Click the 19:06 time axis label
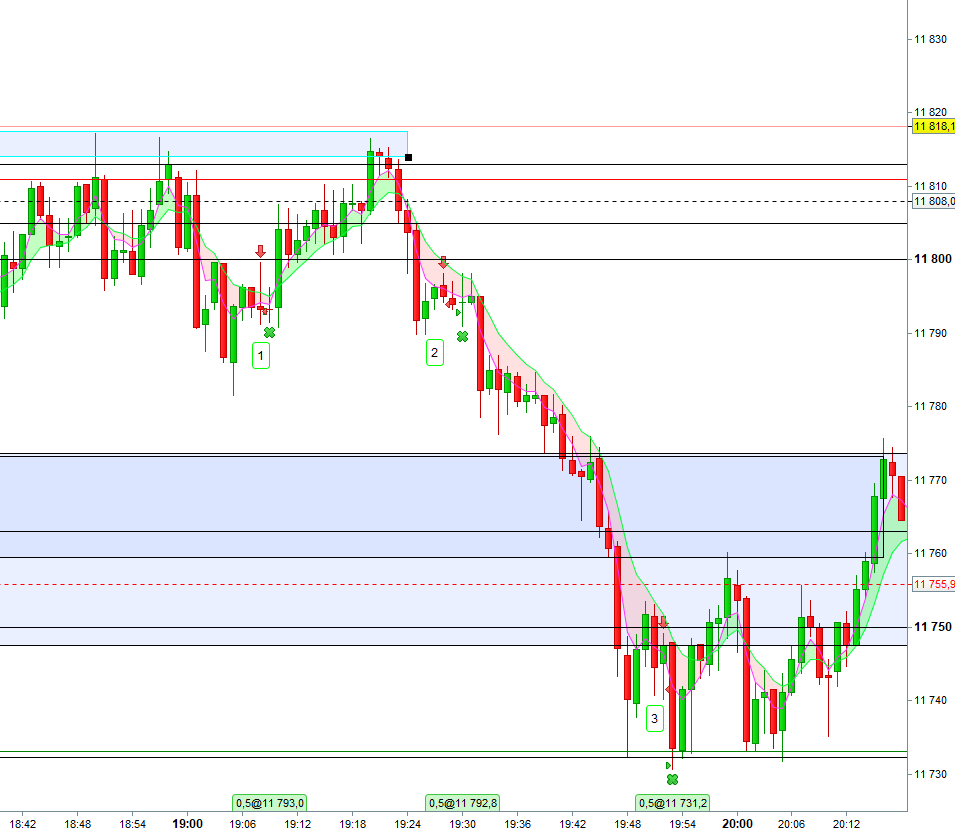955x830 pixels. pyautogui.click(x=242, y=824)
